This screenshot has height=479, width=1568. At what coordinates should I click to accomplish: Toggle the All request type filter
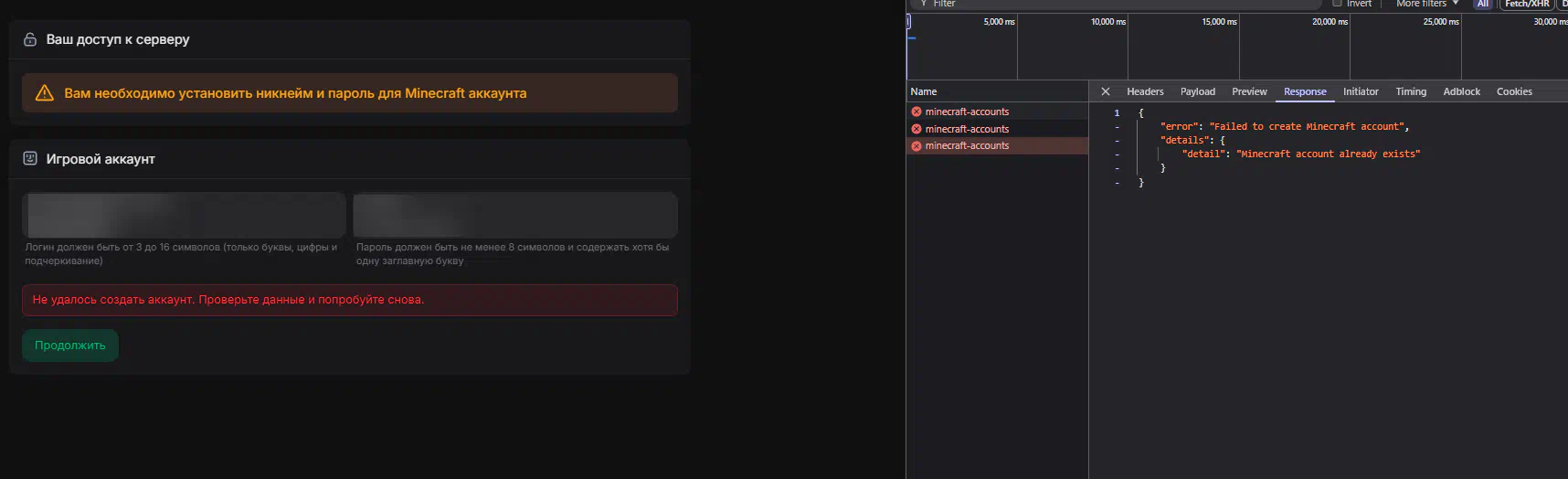coord(1482,4)
